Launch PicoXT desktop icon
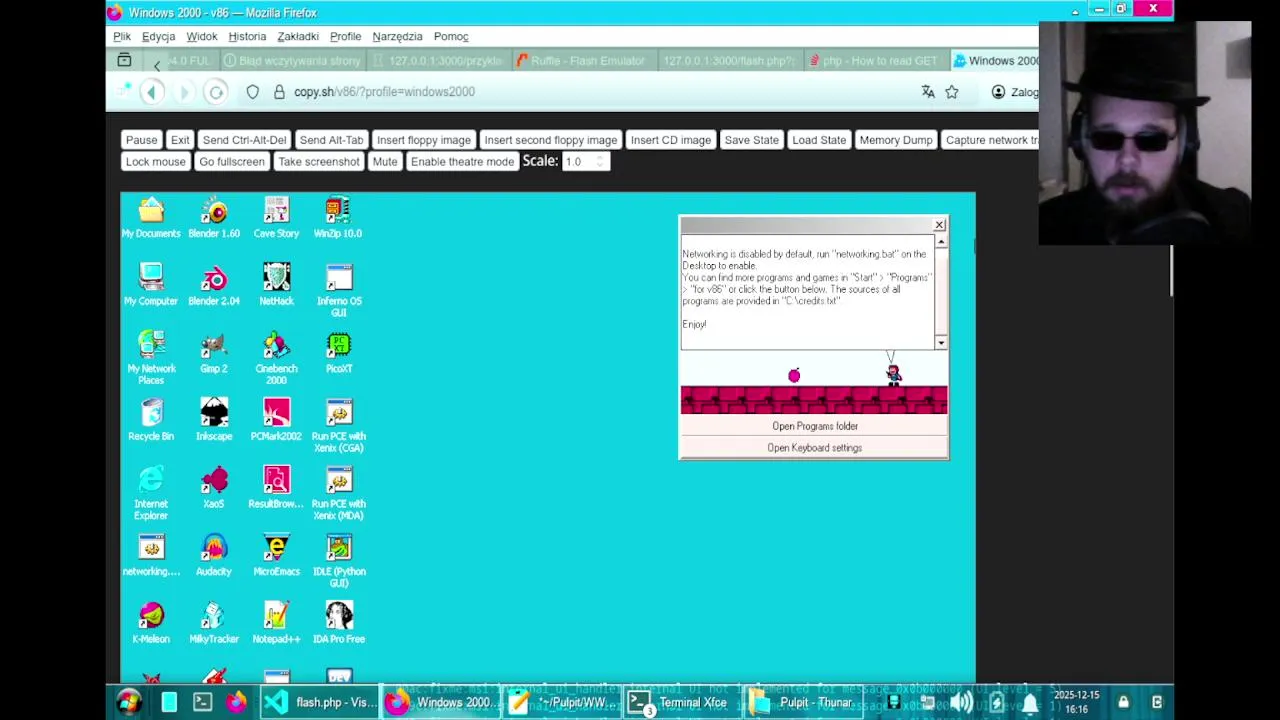This screenshot has width=1280, height=720. pos(339,352)
